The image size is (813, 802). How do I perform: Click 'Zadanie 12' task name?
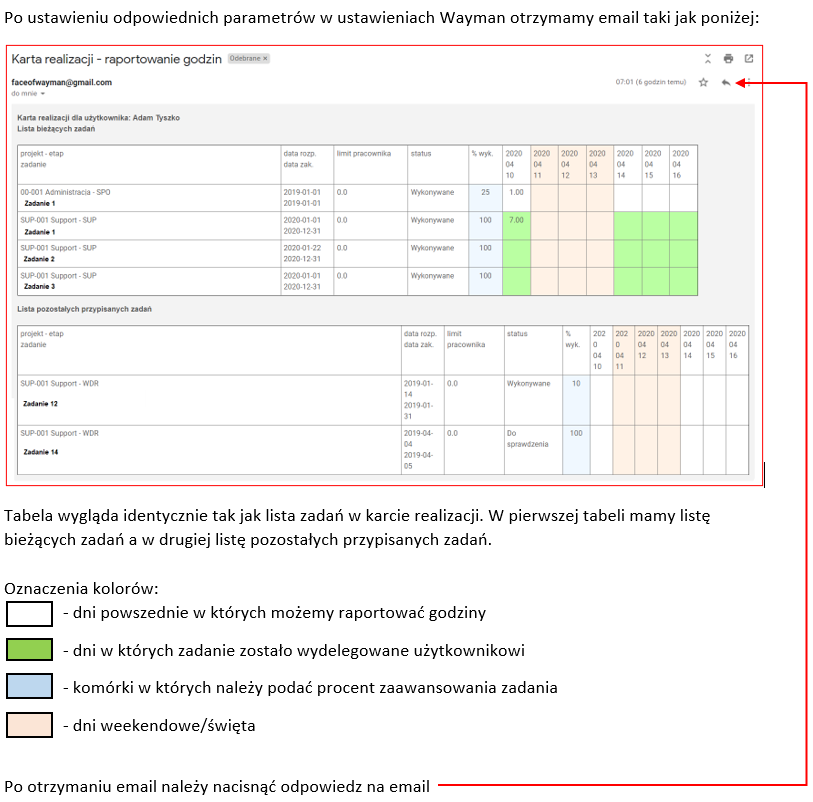tap(40, 404)
